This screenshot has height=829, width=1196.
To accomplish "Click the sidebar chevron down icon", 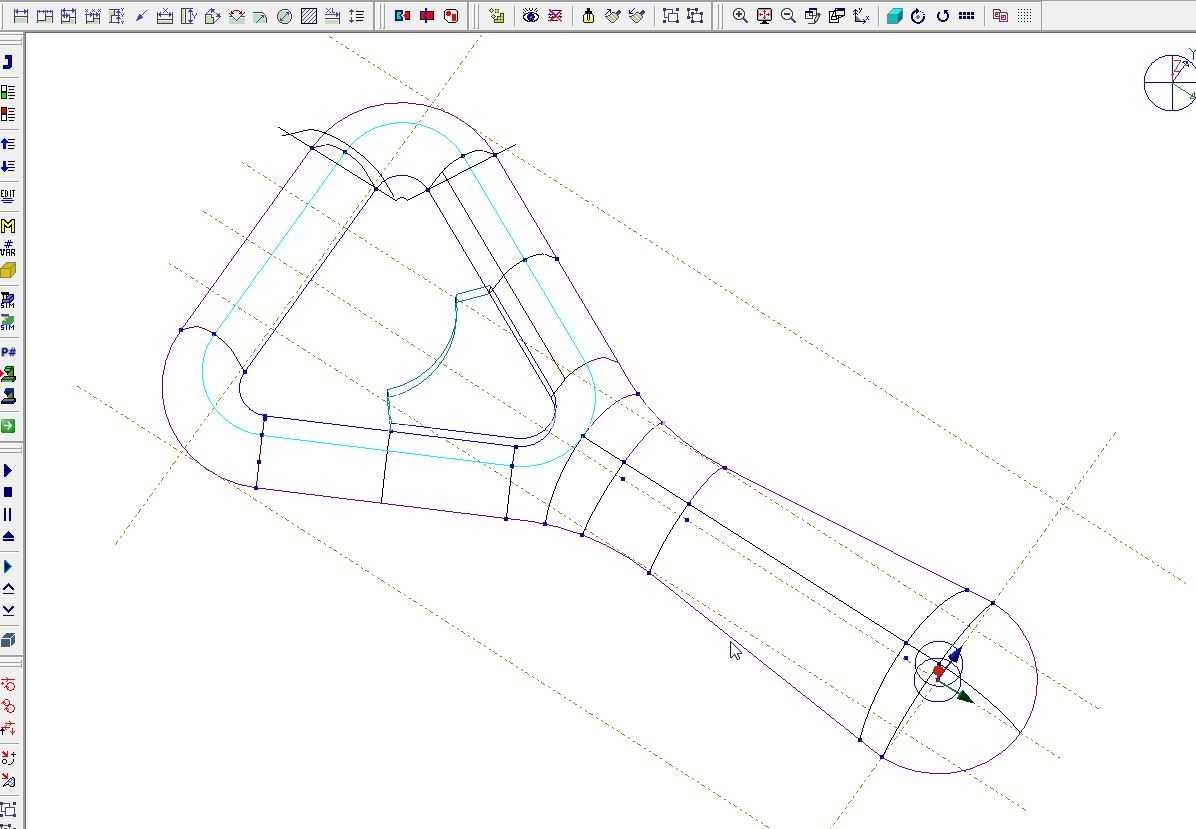I will 8,610.
